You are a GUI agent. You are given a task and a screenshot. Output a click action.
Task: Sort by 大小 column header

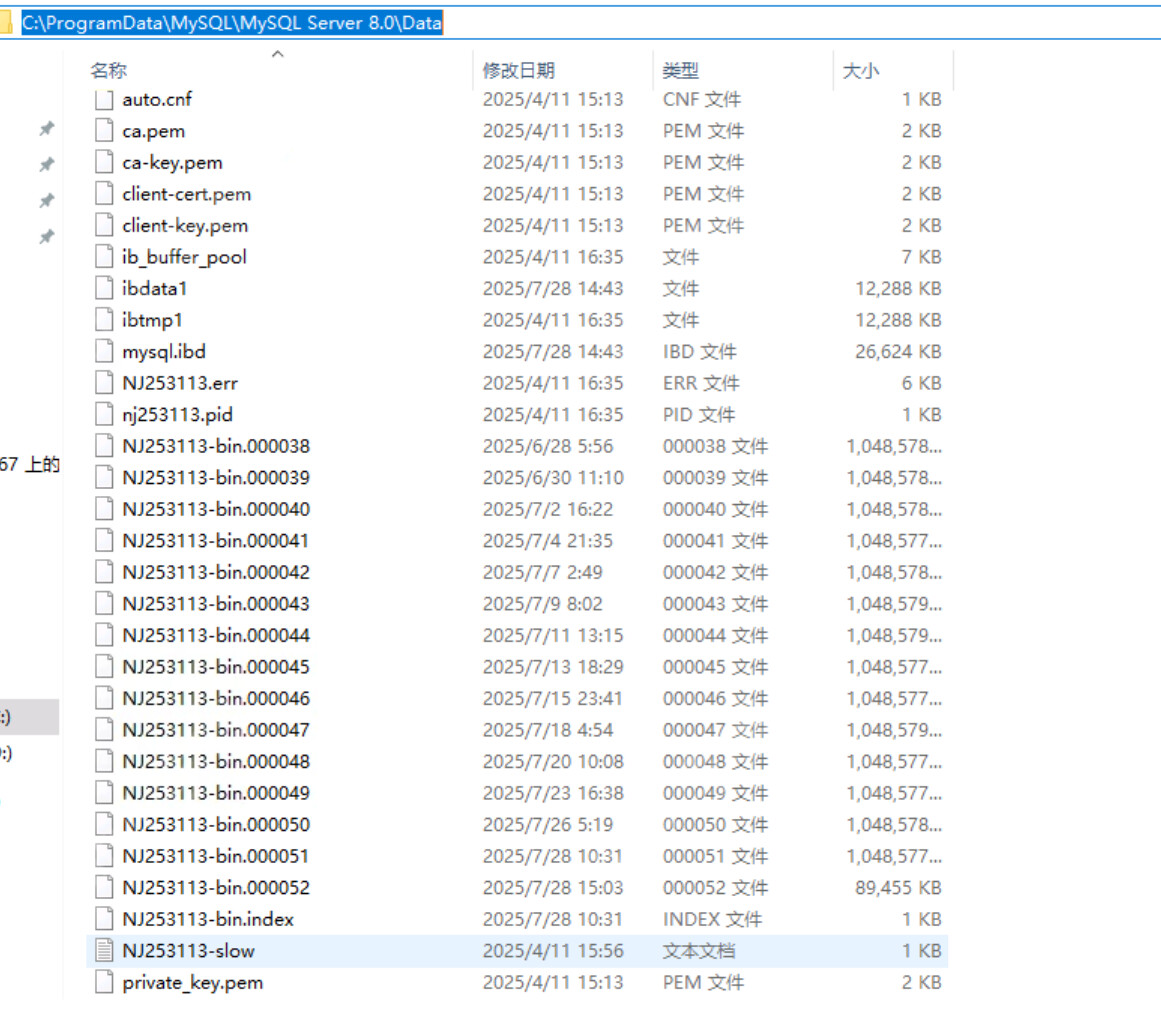860,71
